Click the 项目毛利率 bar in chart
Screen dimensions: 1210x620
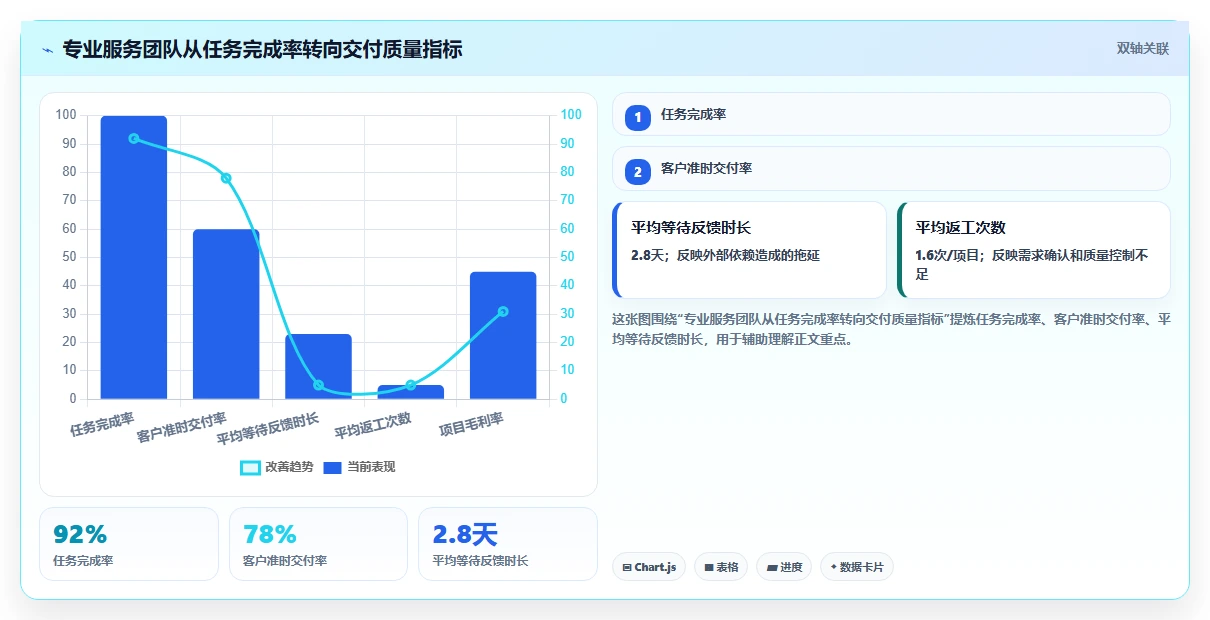503,335
